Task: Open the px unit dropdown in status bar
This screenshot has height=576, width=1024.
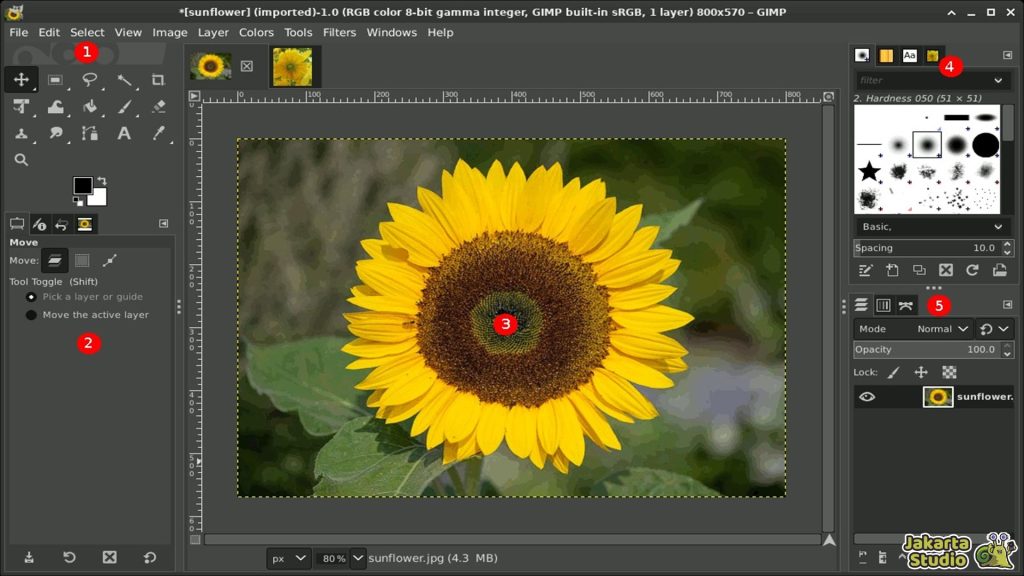Action: pyautogui.click(x=290, y=558)
